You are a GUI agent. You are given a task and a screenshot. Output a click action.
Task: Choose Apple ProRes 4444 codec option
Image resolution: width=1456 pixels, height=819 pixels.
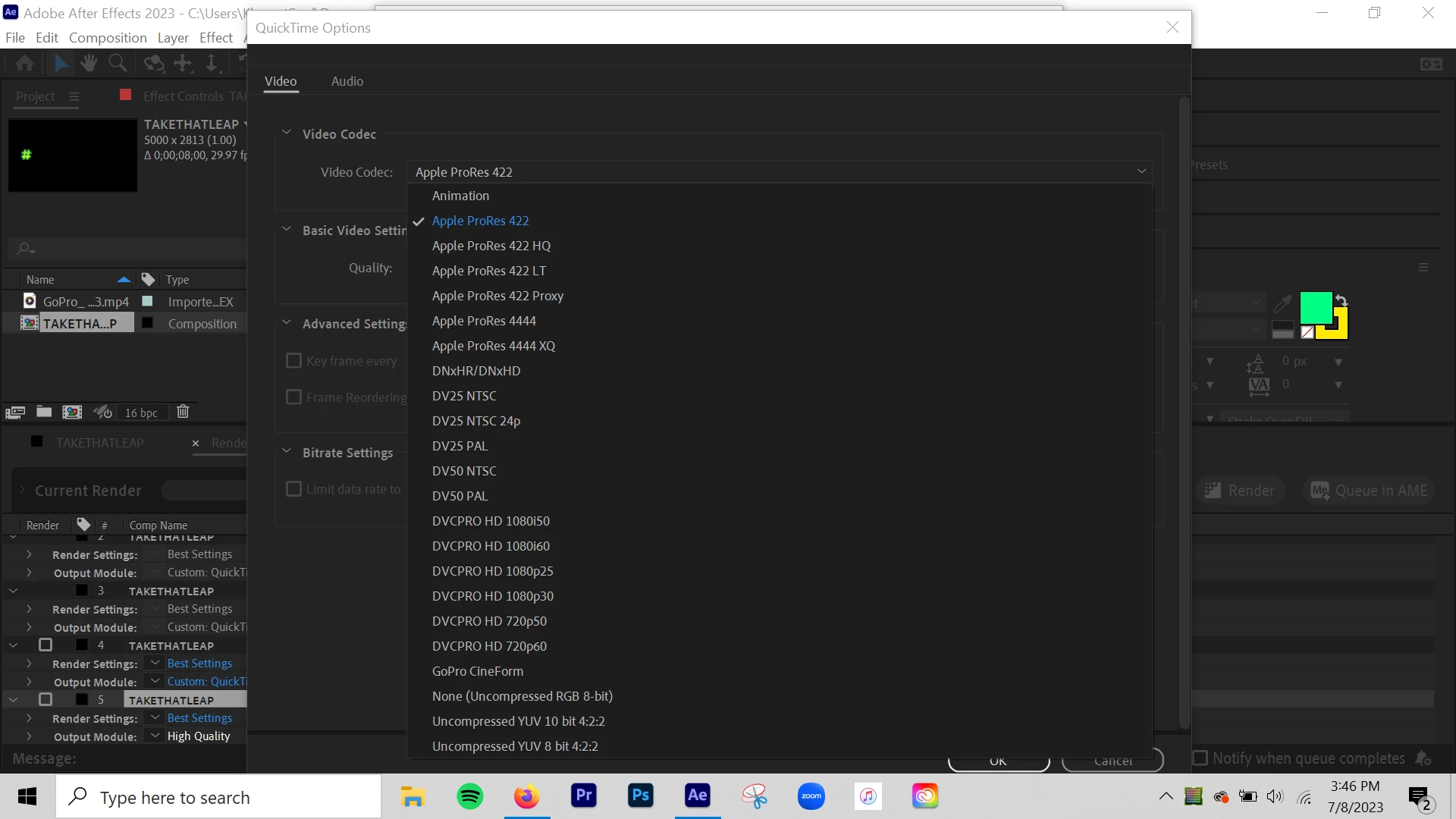[x=484, y=321]
